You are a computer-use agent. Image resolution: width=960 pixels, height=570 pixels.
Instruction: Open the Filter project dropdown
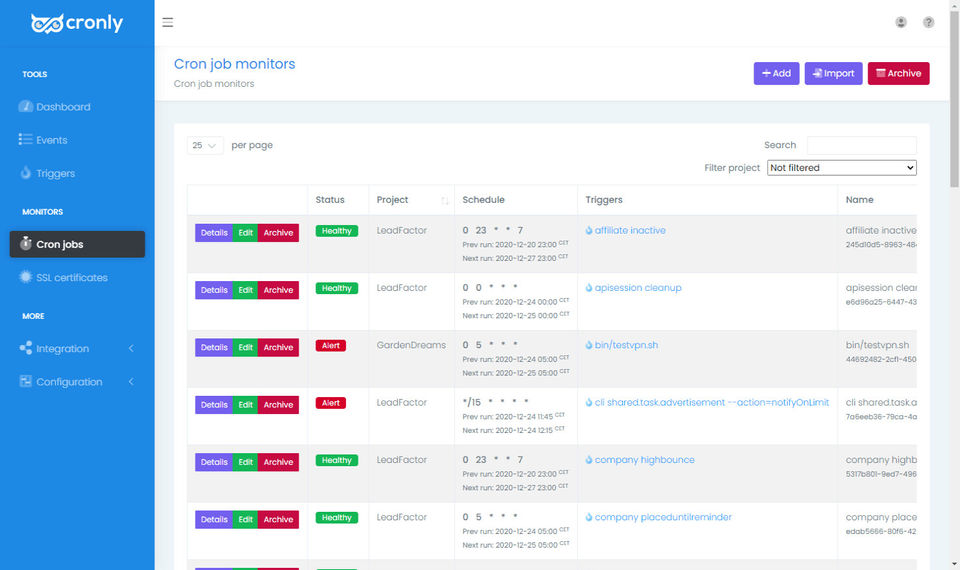pyautogui.click(x=841, y=168)
